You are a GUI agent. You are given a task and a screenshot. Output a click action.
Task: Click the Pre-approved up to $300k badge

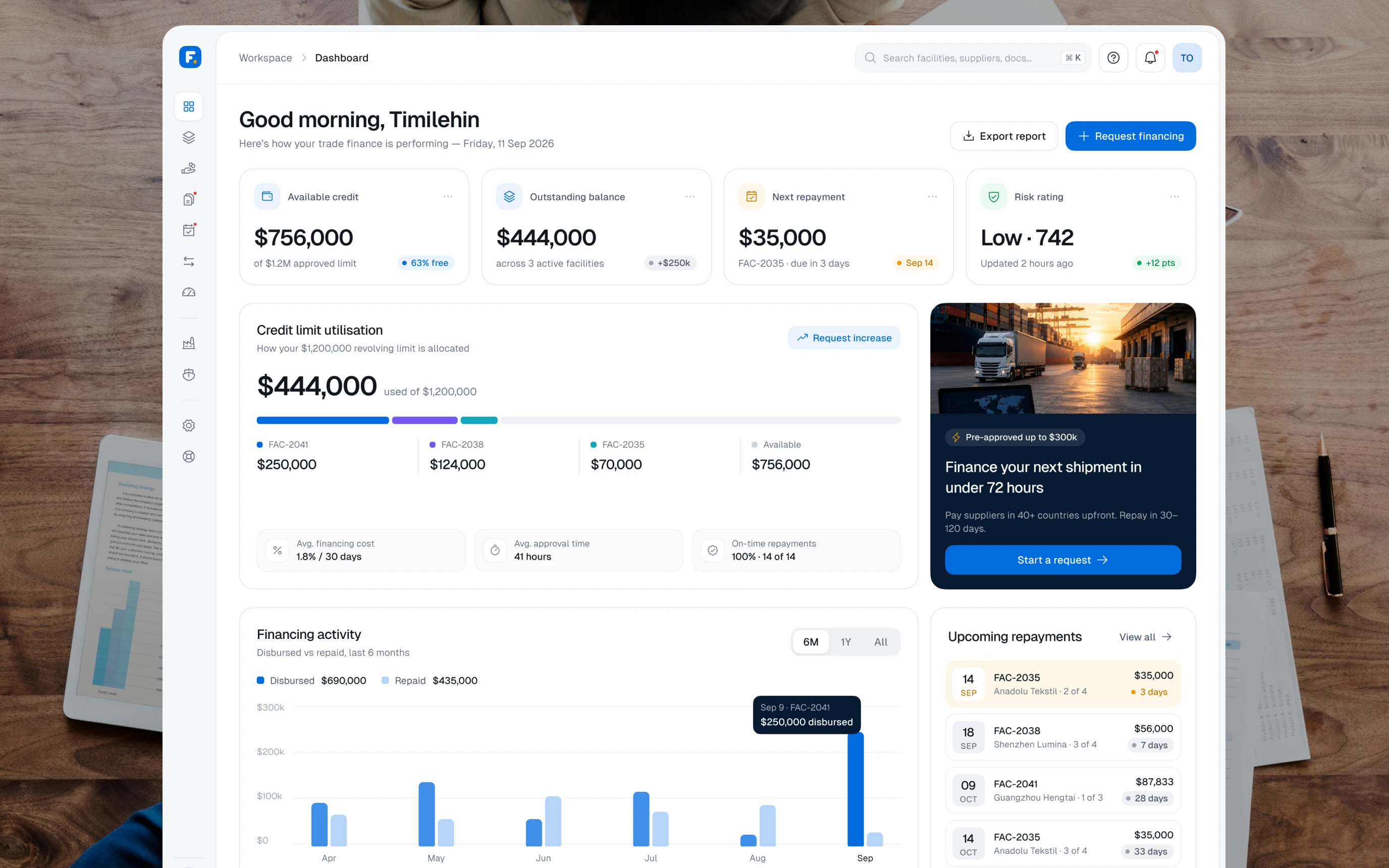point(1014,438)
